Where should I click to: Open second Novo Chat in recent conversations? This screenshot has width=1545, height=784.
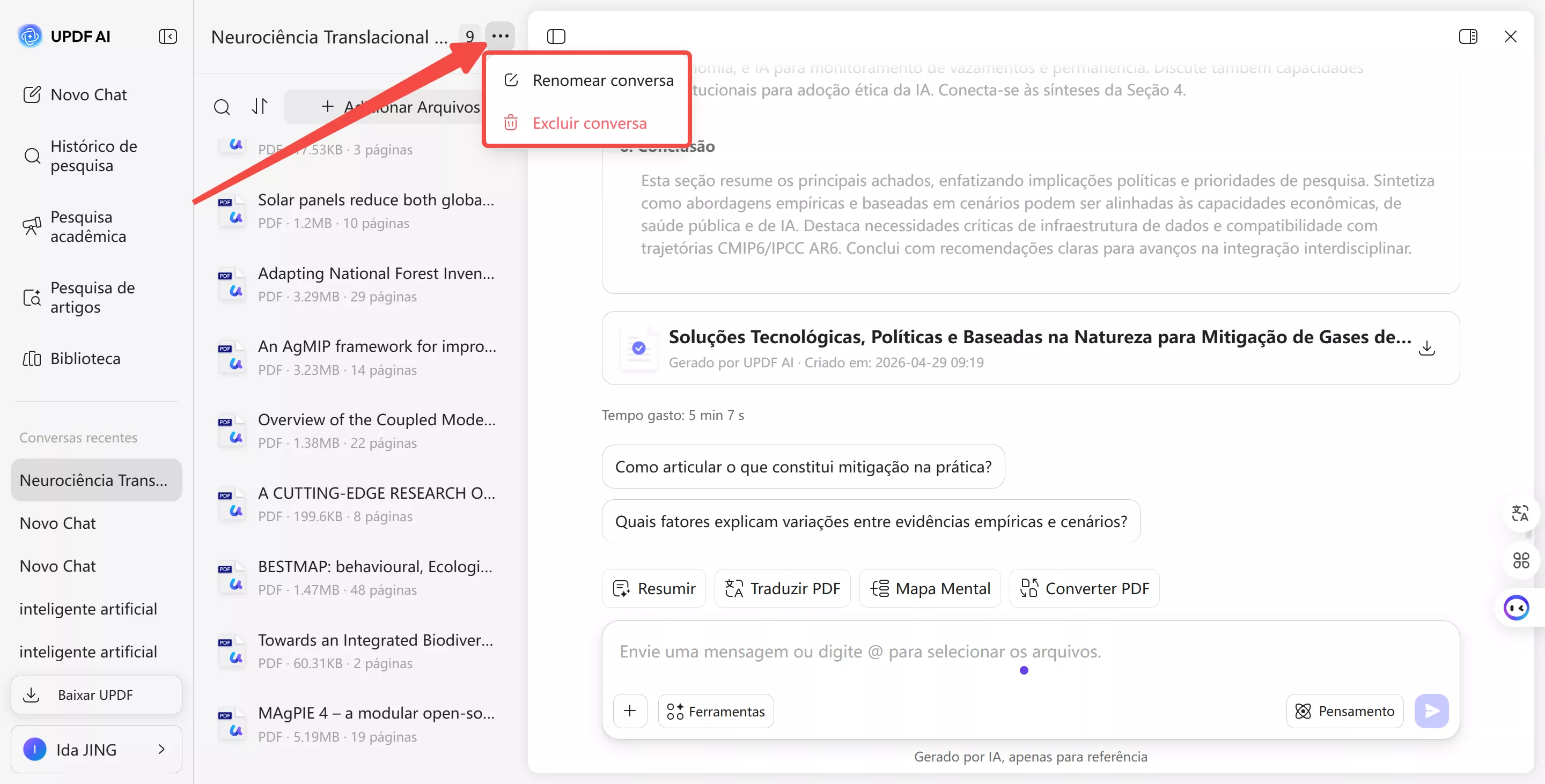click(96, 566)
